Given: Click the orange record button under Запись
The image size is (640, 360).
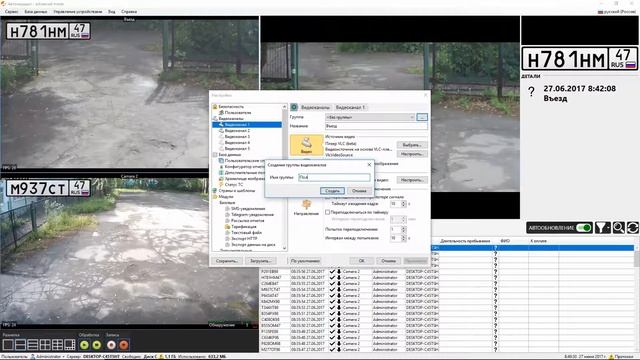Looking at the screenshot, I should click(124, 345).
